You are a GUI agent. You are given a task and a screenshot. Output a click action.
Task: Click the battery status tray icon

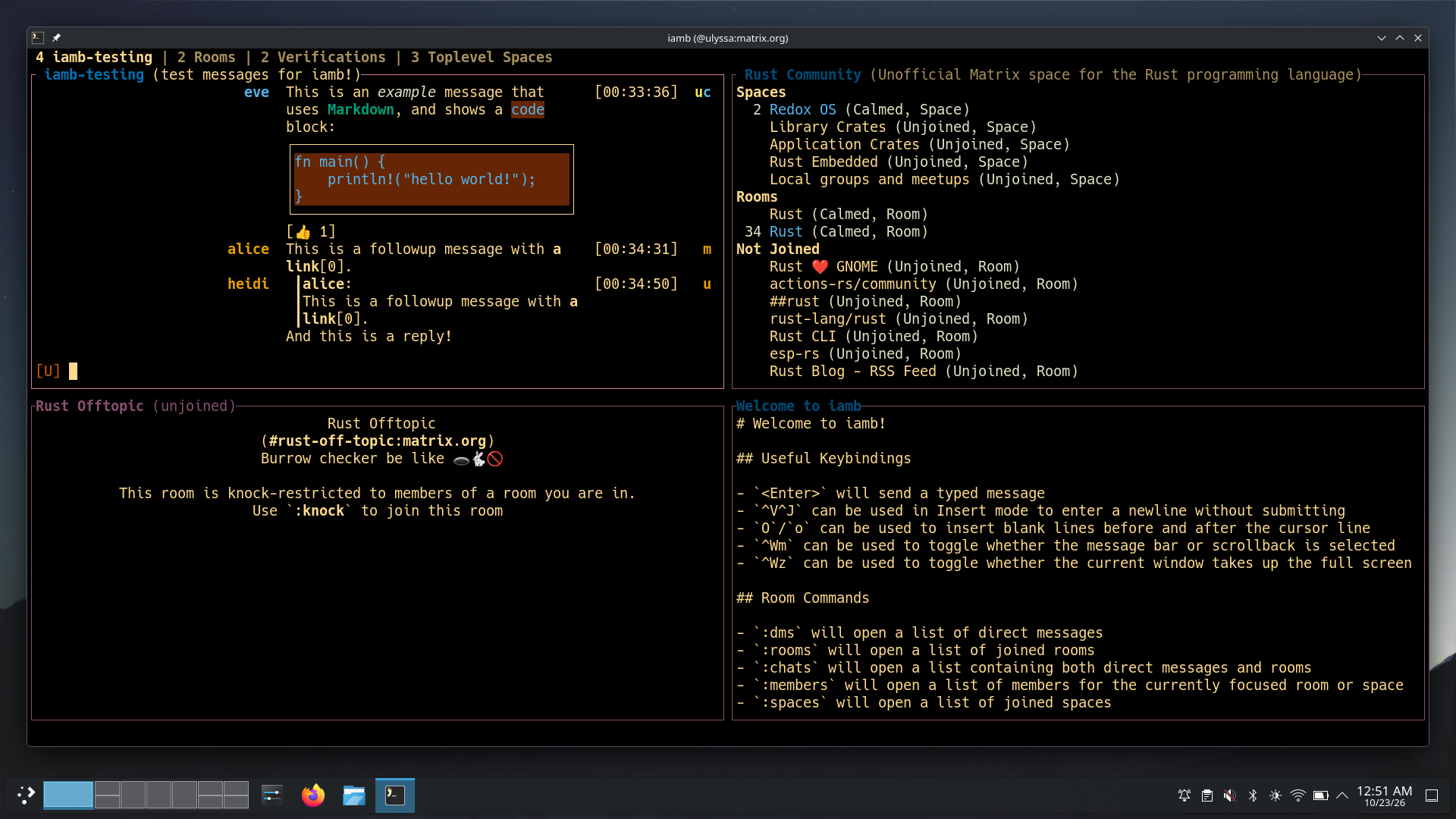click(x=1321, y=795)
